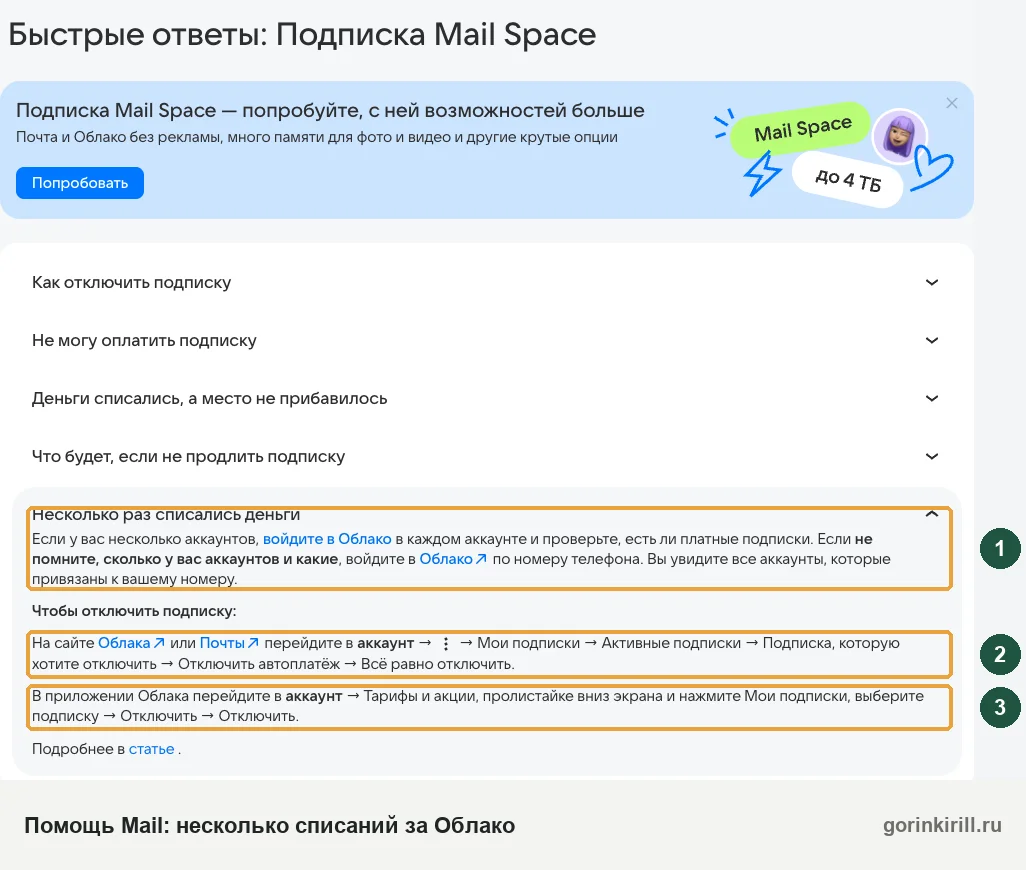Image resolution: width=1026 pixels, height=870 pixels.
Task: Close the Mail Space promo banner
Action: [951, 103]
